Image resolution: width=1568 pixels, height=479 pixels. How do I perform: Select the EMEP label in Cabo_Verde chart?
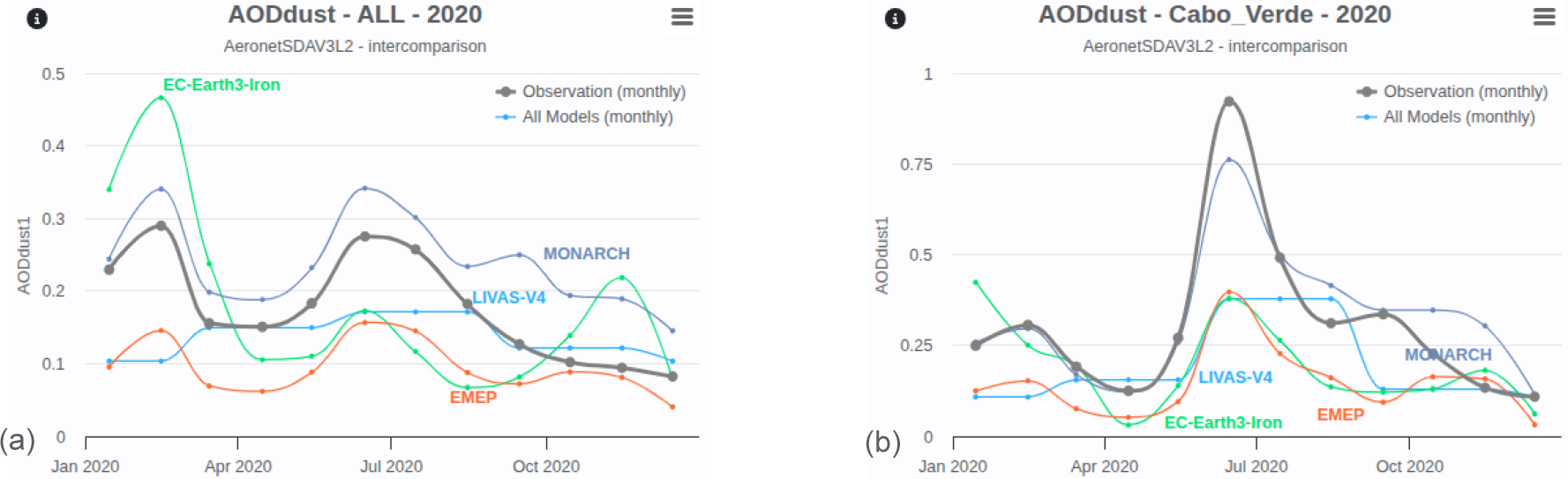1340,415
